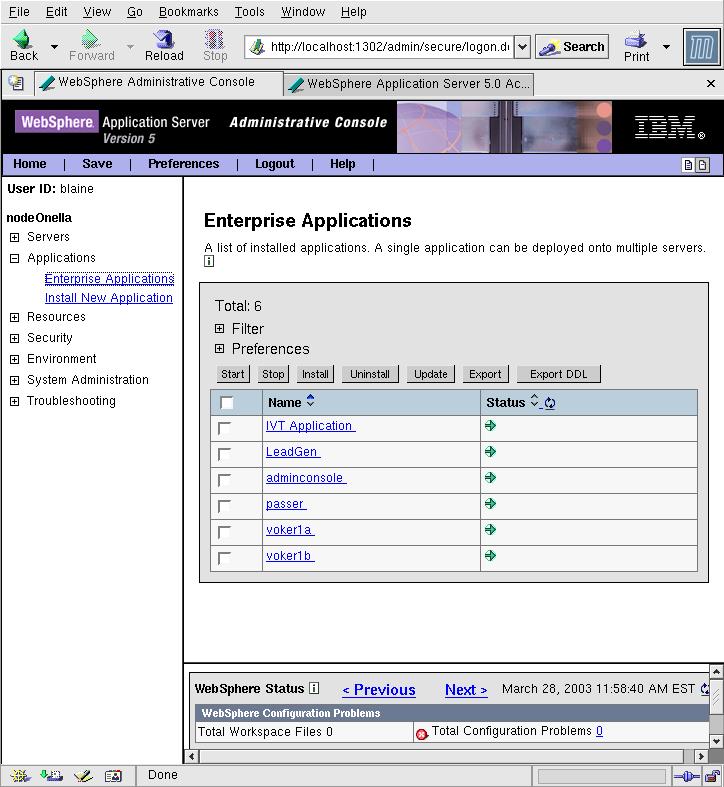
Task: Click the Export DDL button
Action: (558, 374)
